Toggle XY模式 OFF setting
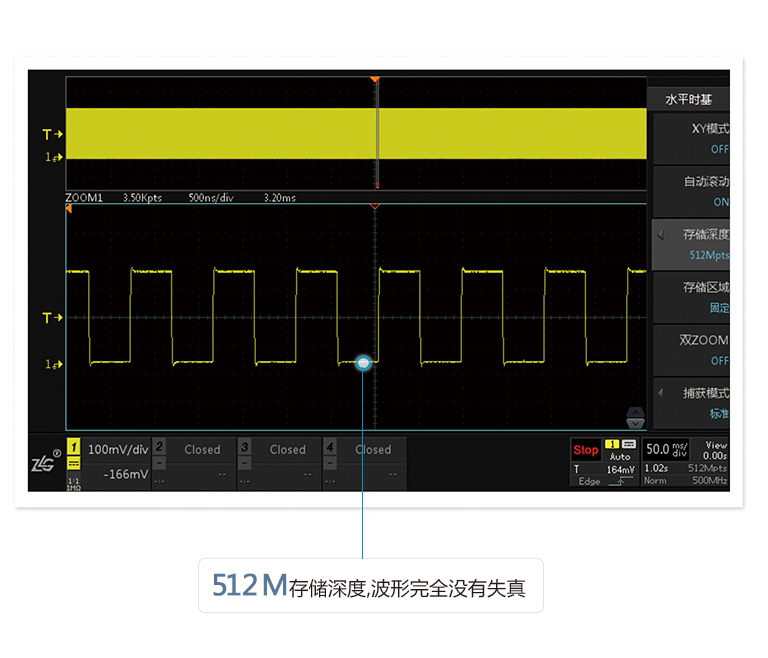Viewport: 768px width, 658px height. 691,138
